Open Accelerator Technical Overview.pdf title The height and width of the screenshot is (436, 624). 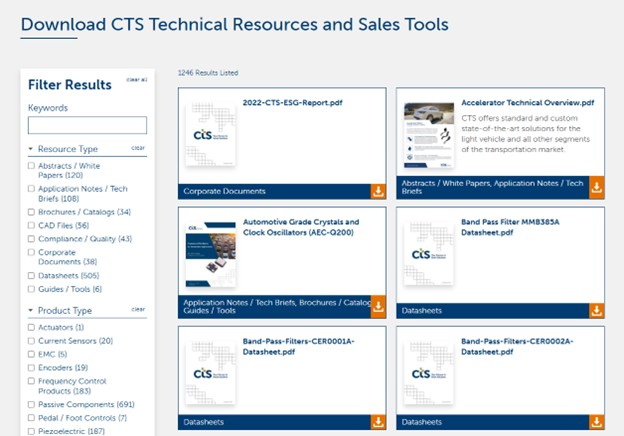point(527,103)
